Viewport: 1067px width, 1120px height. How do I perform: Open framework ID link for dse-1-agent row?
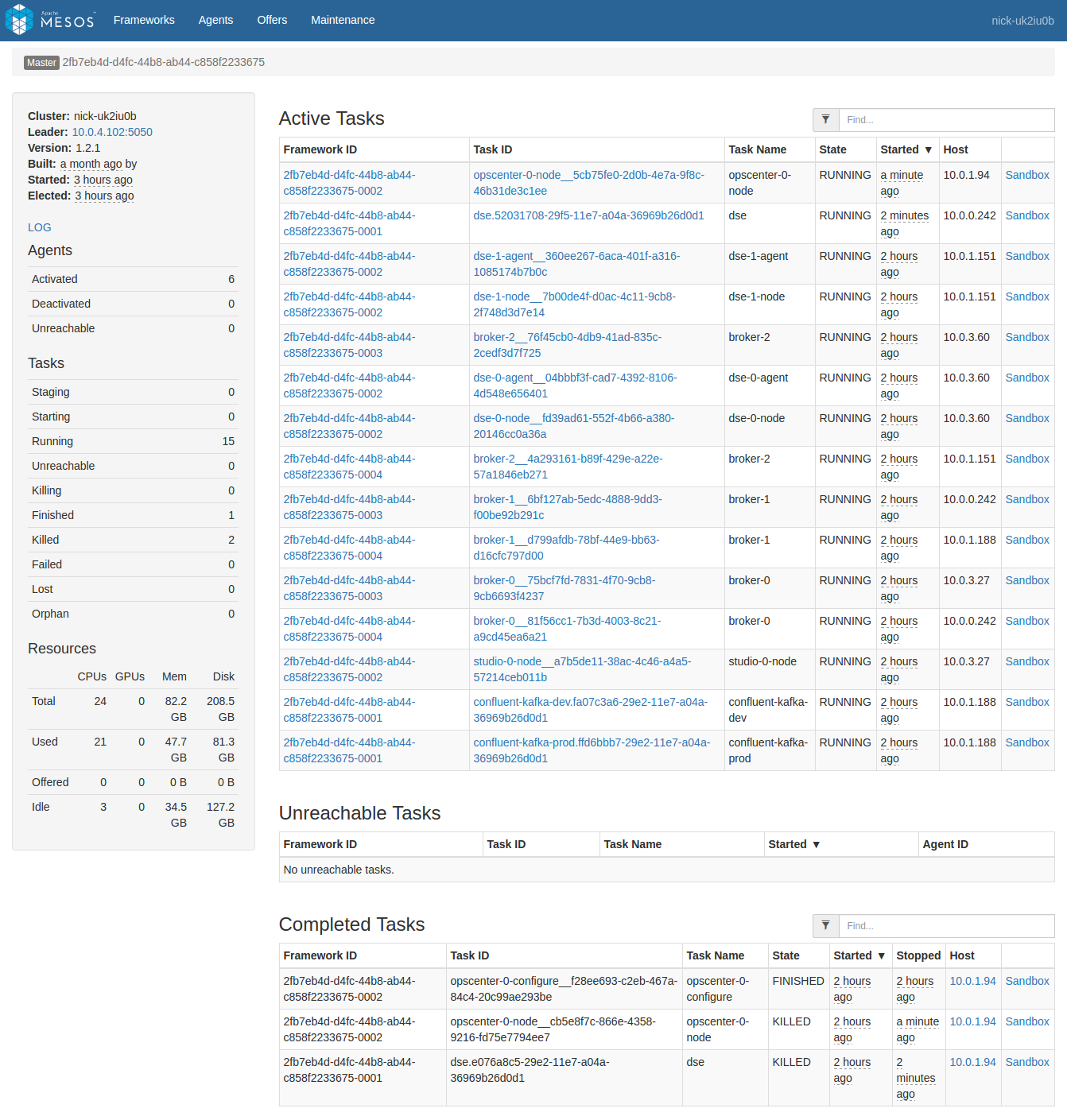[x=350, y=264]
